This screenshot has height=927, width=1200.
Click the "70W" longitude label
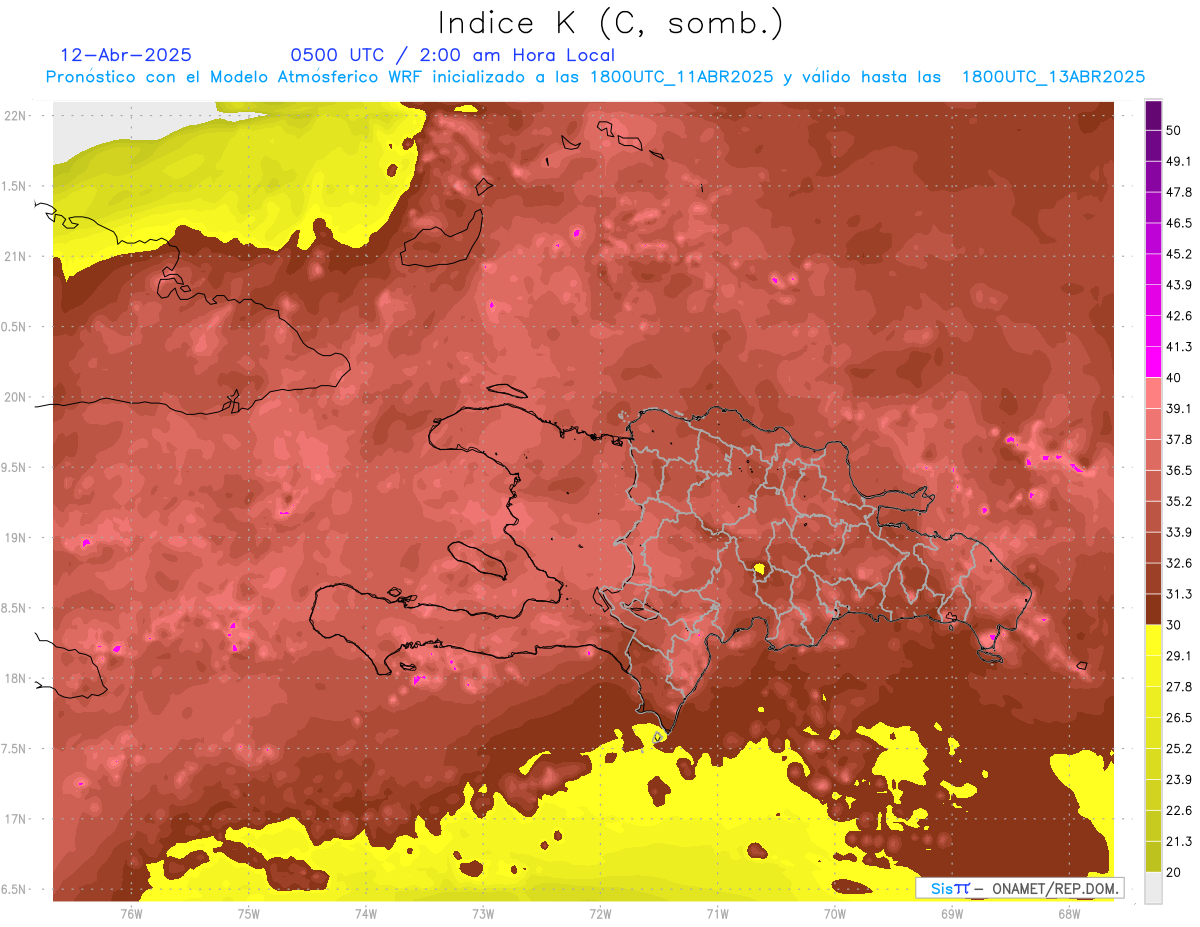click(x=835, y=913)
